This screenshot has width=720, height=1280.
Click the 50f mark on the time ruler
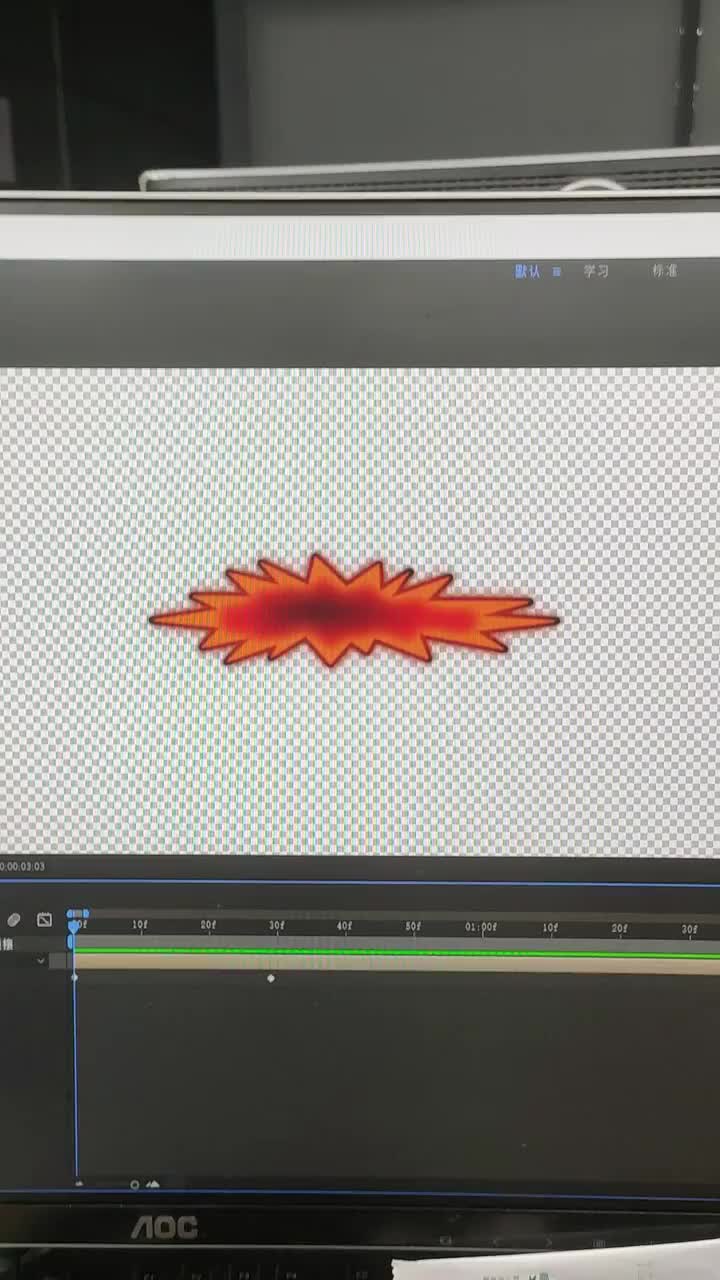point(412,927)
